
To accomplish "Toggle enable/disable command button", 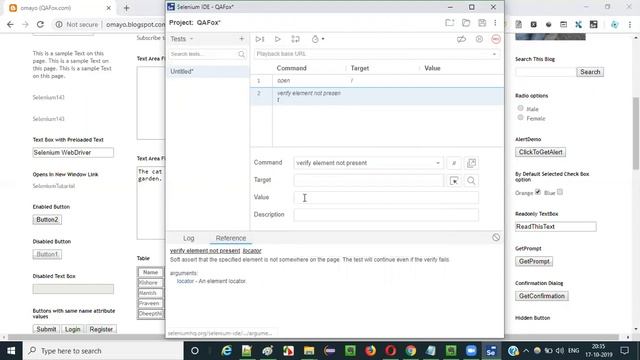I will [x=454, y=163].
